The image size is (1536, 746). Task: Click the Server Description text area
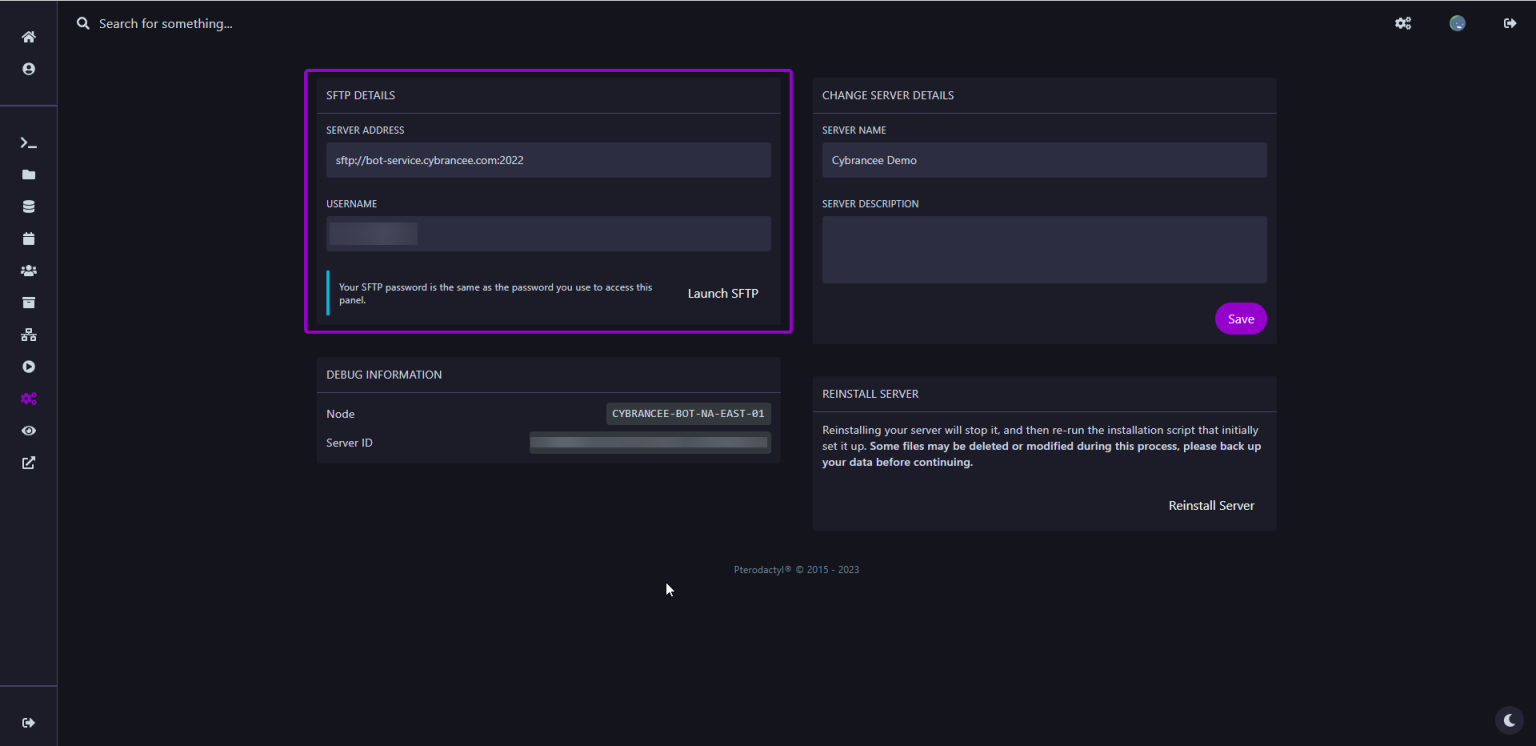click(1044, 249)
